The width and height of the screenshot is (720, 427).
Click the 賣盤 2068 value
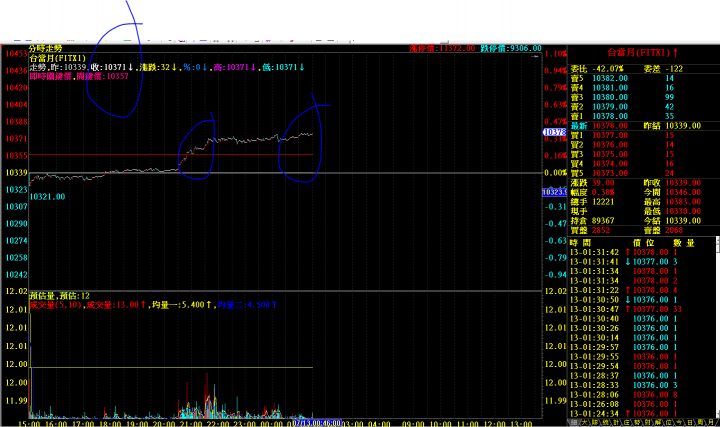click(674, 230)
